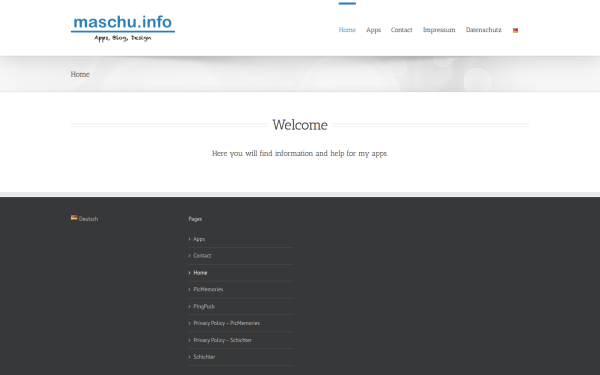Click the German flag beside Deutsch
The image size is (600, 375).
tap(74, 218)
